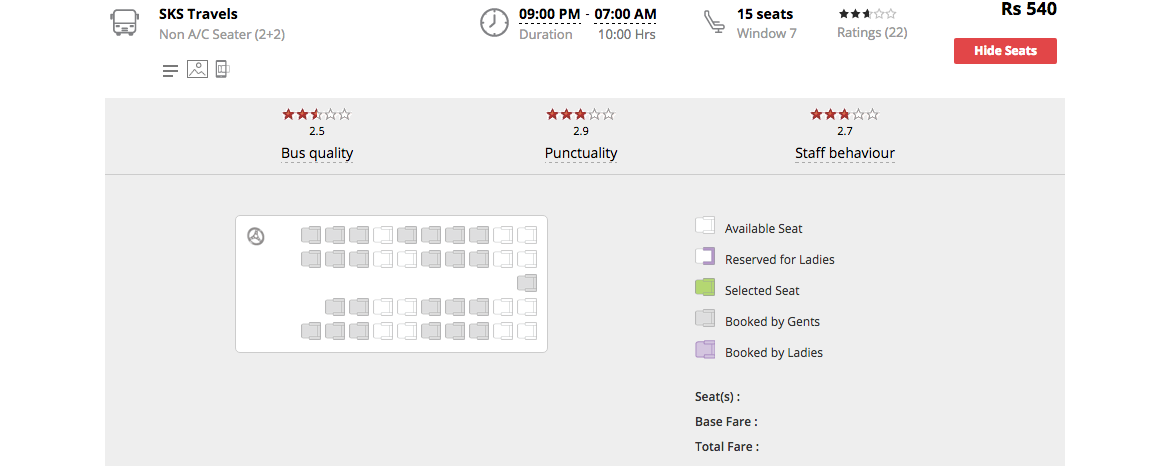The width and height of the screenshot is (1169, 466).
Task: Click the Staff behaviour rating label
Action: coord(845,153)
